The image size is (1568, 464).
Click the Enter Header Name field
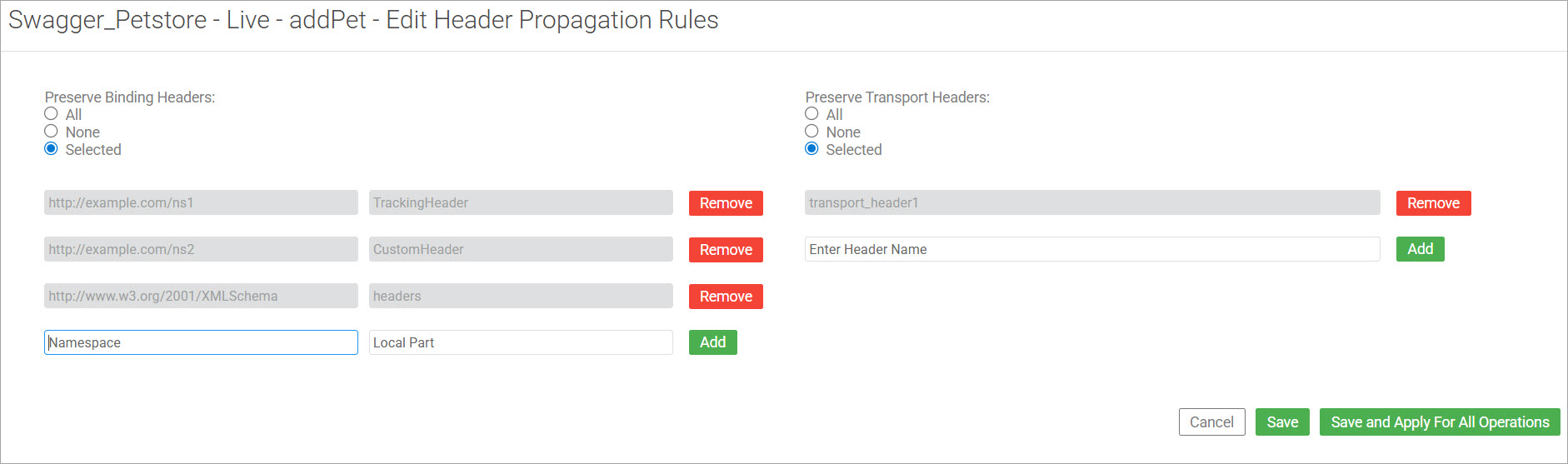1091,249
